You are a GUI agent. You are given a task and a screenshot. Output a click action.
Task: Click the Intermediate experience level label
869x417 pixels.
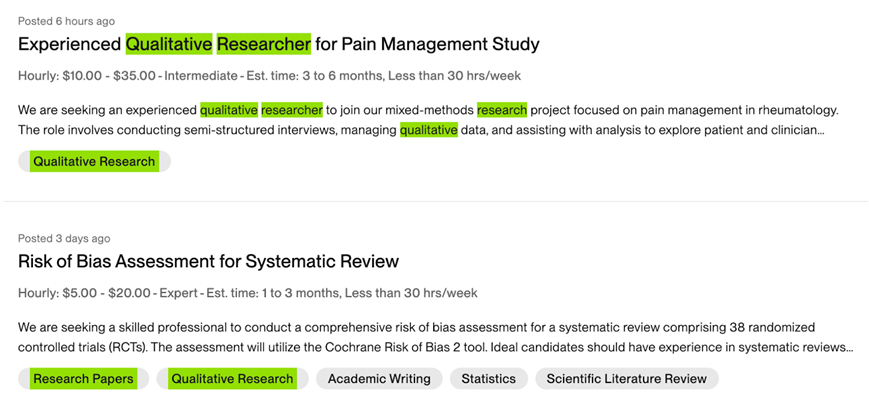tap(201, 76)
